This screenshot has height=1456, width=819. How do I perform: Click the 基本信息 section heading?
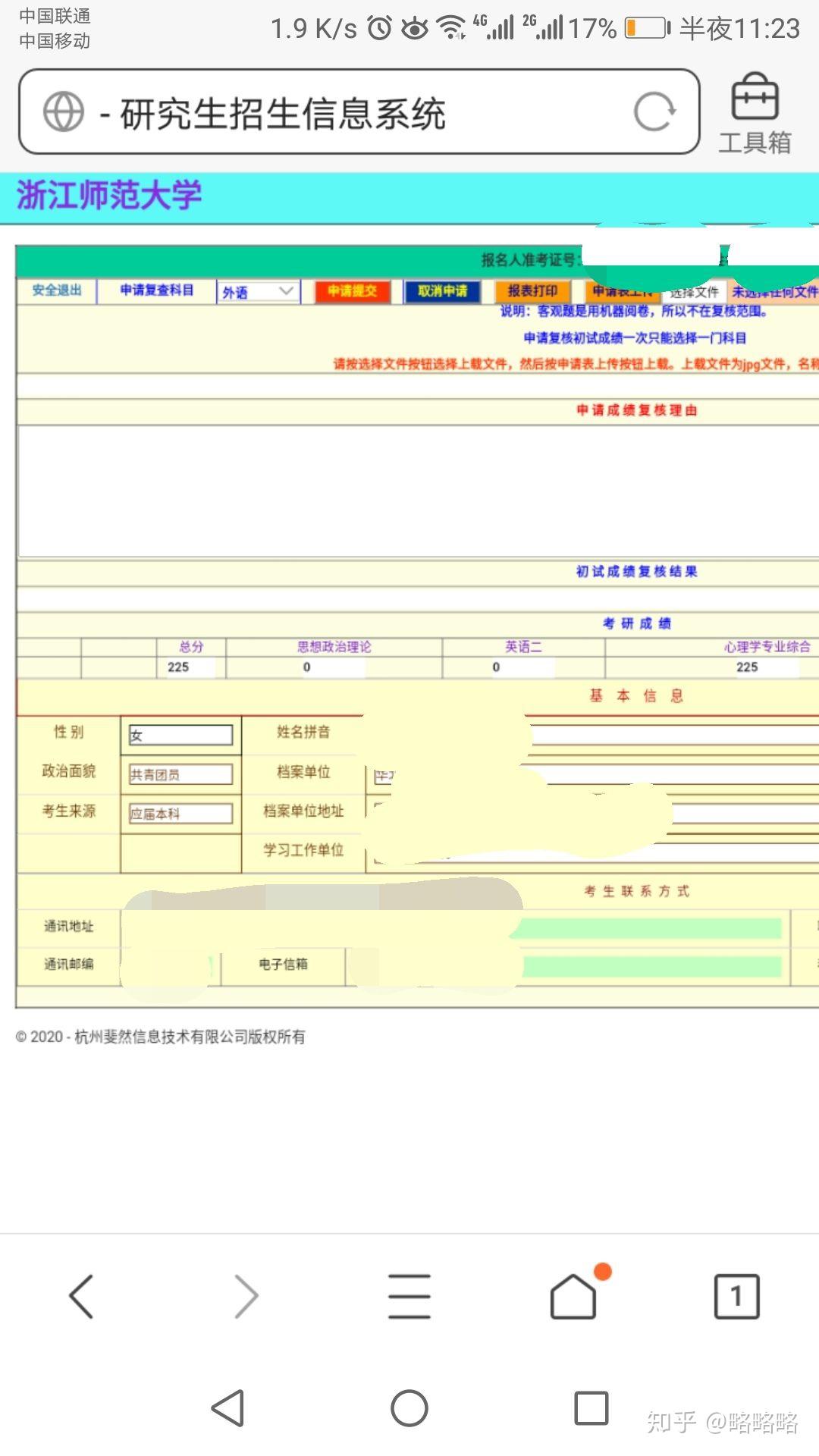[636, 695]
